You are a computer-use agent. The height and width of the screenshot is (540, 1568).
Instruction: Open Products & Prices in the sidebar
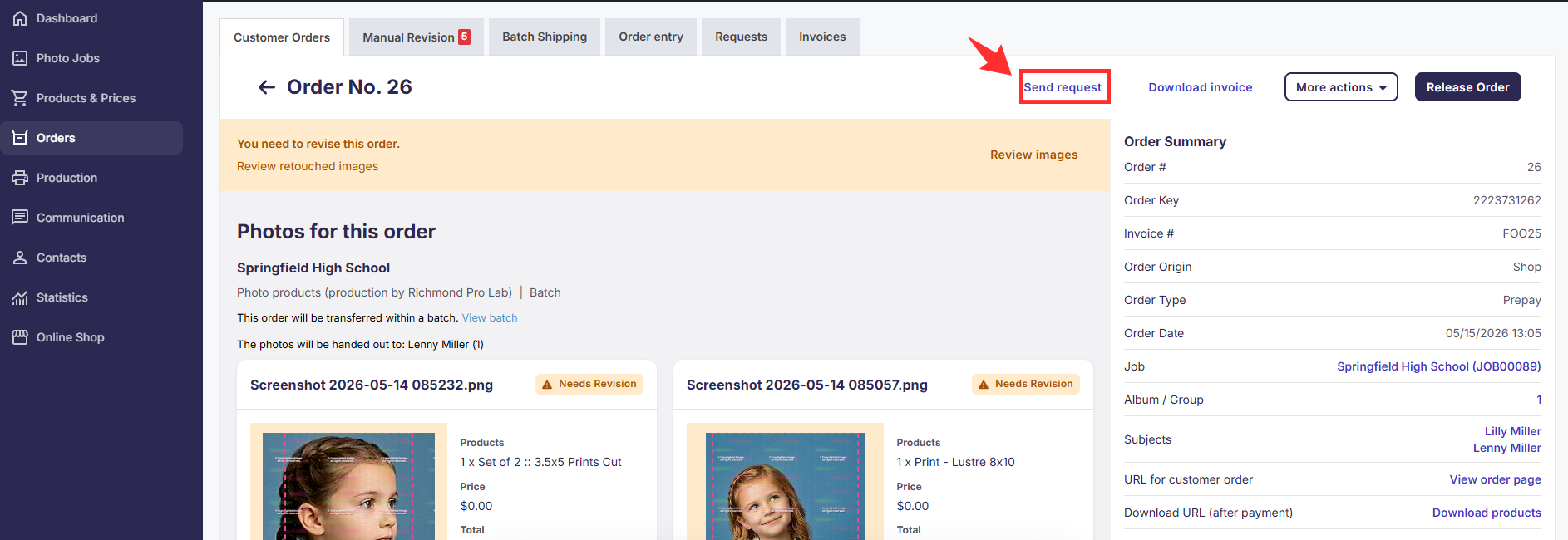91,98
